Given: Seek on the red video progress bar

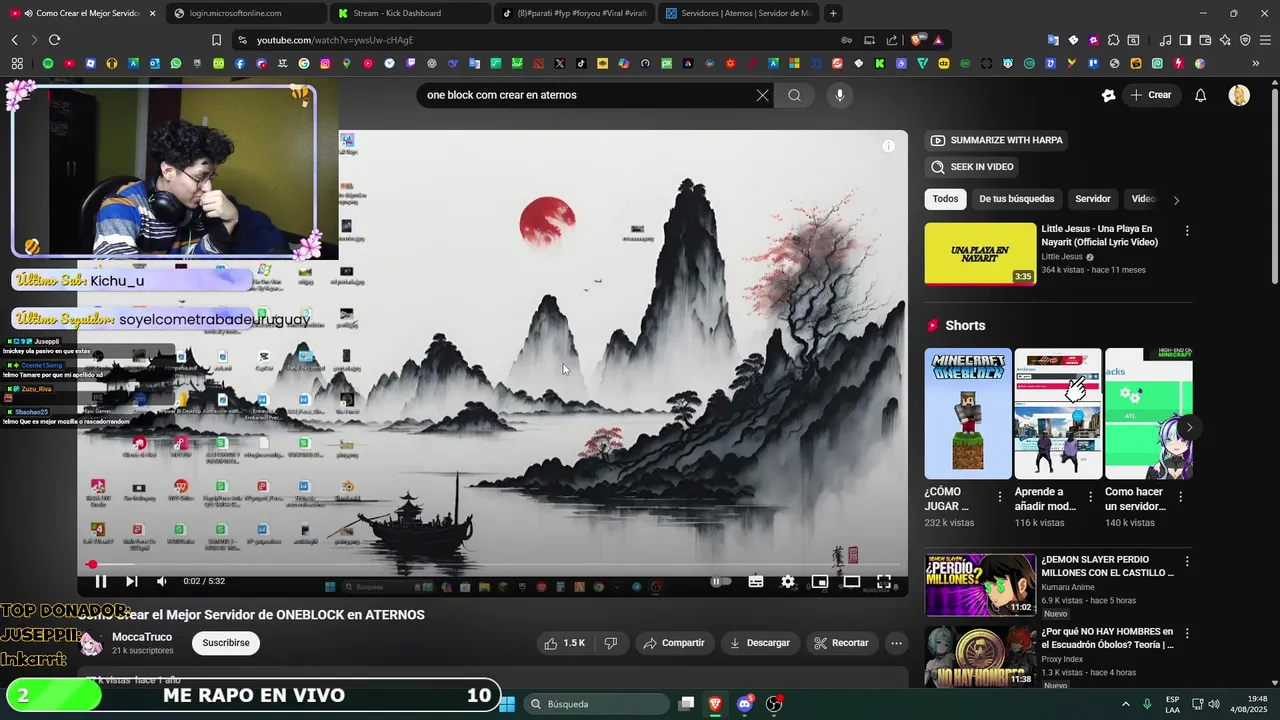Looking at the screenshot, I should click(493, 565).
